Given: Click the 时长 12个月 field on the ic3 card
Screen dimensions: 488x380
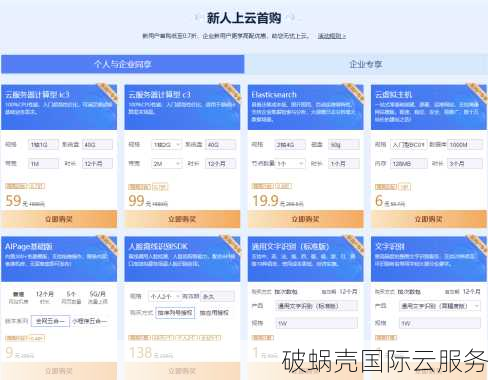Looking at the screenshot, I should click(97, 164).
